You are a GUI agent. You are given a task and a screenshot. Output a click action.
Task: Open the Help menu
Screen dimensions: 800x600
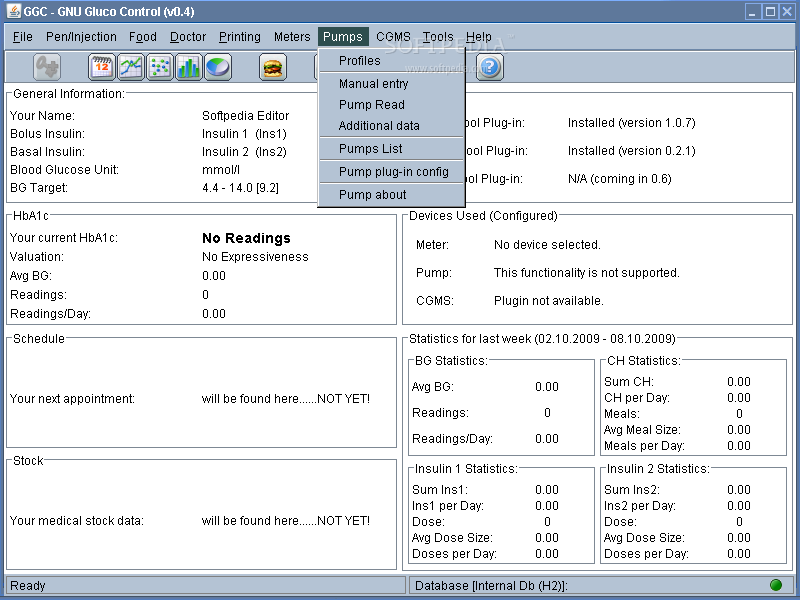479,37
